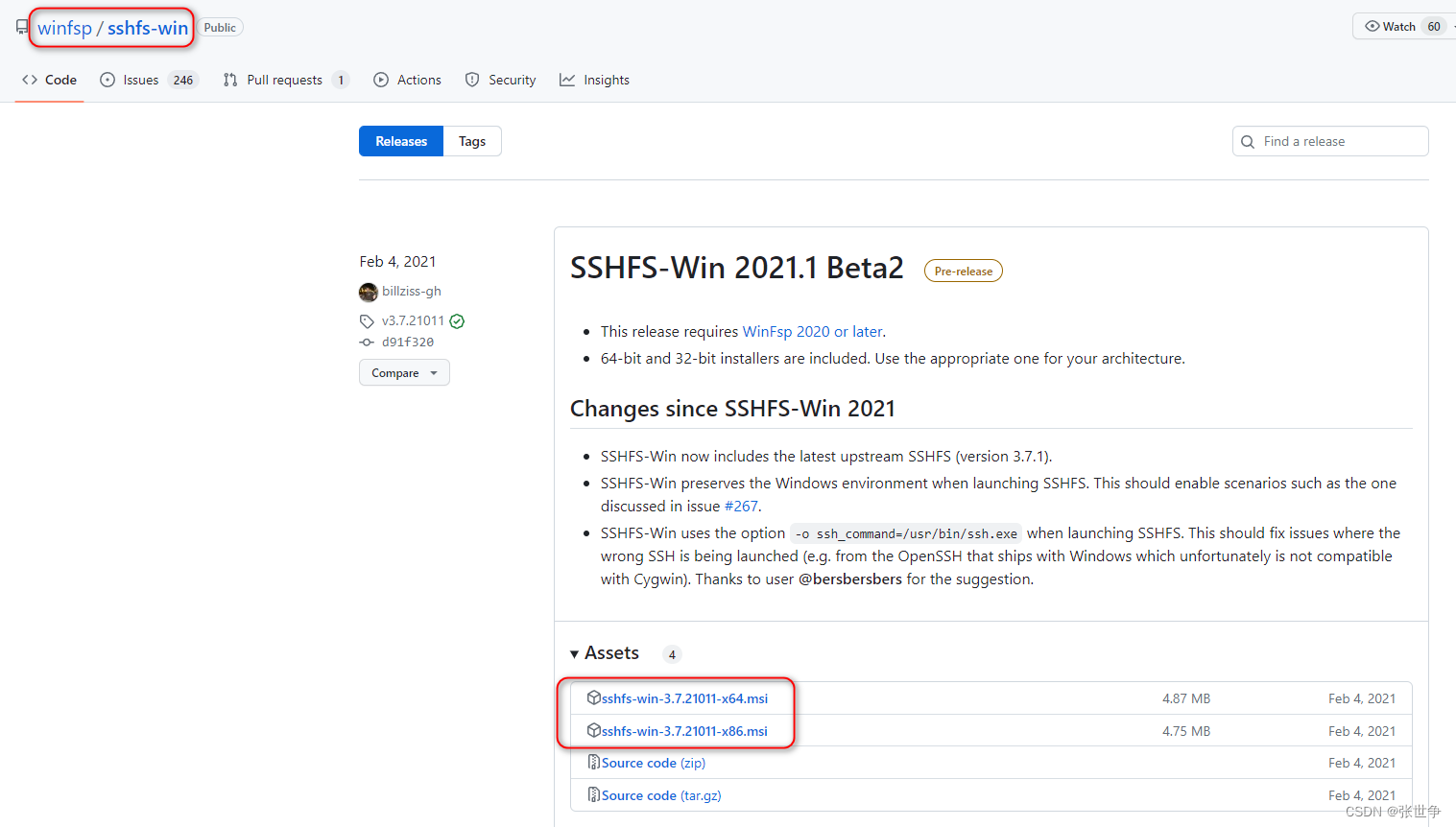This screenshot has width=1456, height=827.
Task: Click the Pull requests branch icon
Action: (230, 80)
